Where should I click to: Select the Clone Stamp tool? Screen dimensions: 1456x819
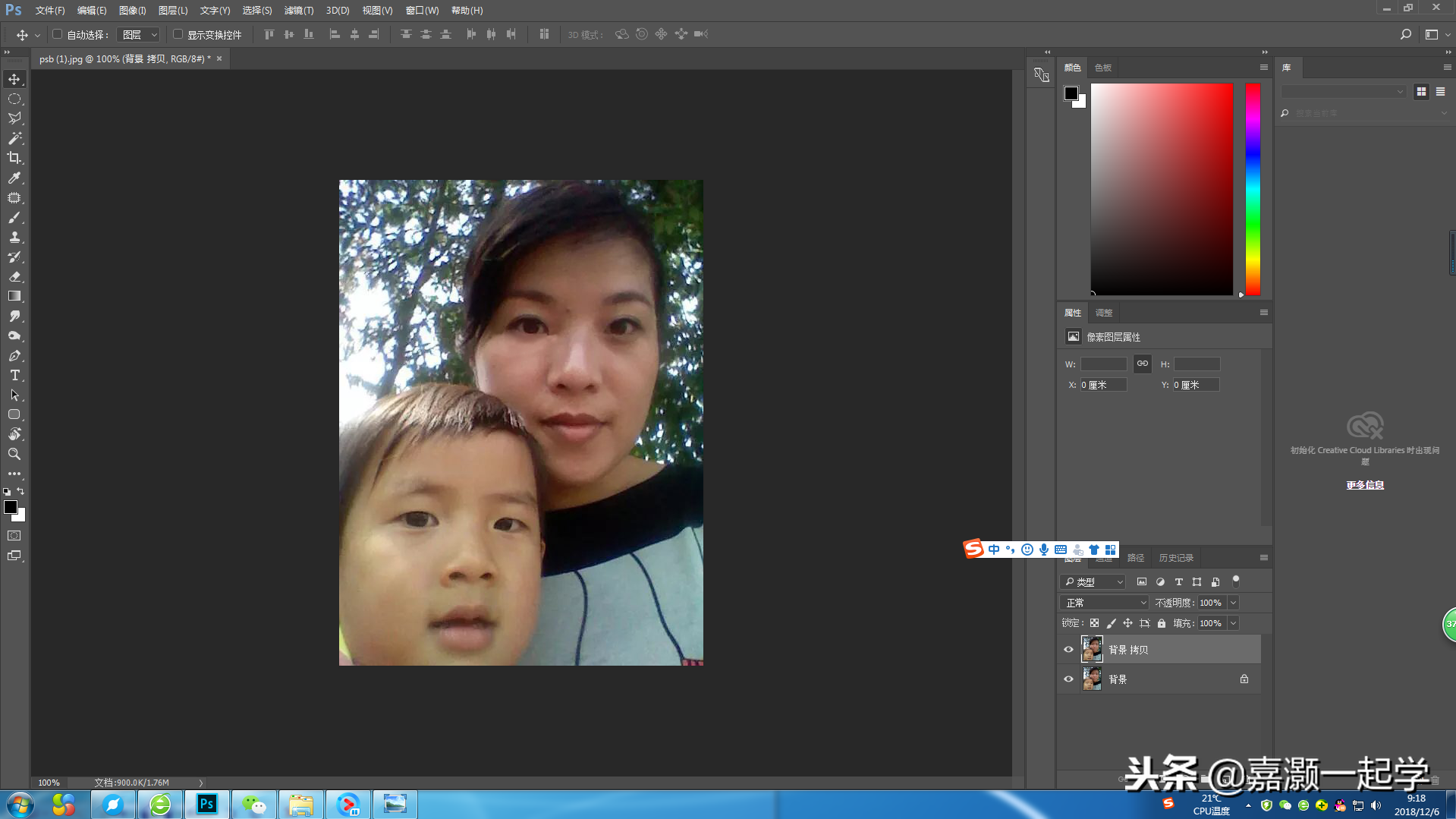(x=14, y=237)
